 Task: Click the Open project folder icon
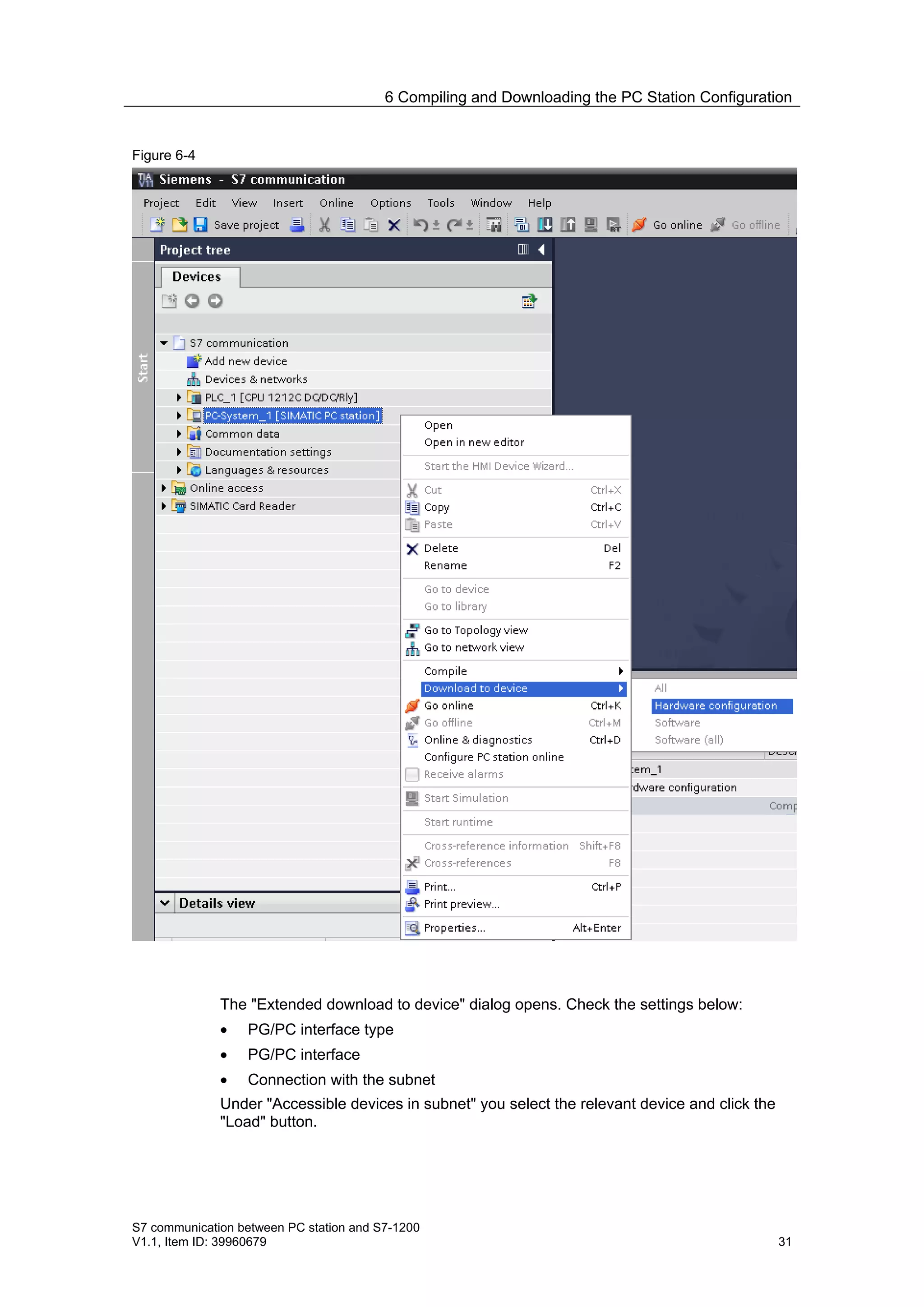[x=179, y=225]
